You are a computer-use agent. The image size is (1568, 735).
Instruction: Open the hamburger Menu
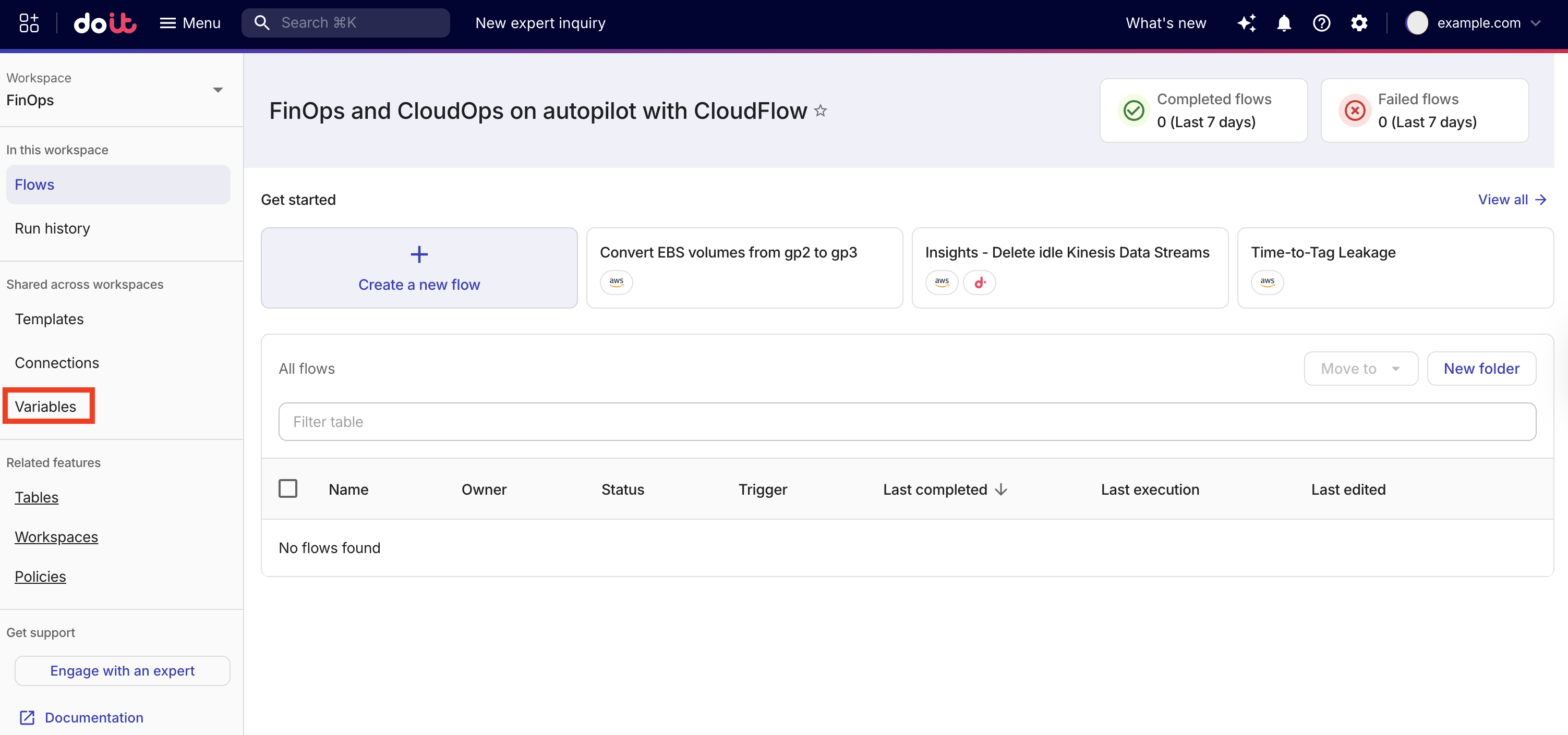pyautogui.click(x=190, y=23)
